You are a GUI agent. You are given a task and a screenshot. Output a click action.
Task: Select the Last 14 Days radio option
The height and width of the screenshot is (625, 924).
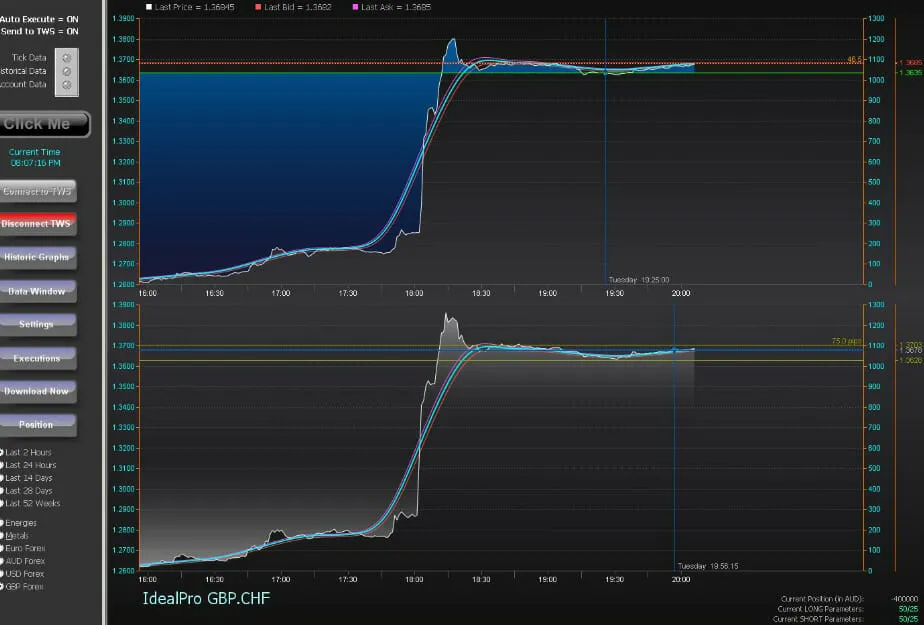coord(3,478)
